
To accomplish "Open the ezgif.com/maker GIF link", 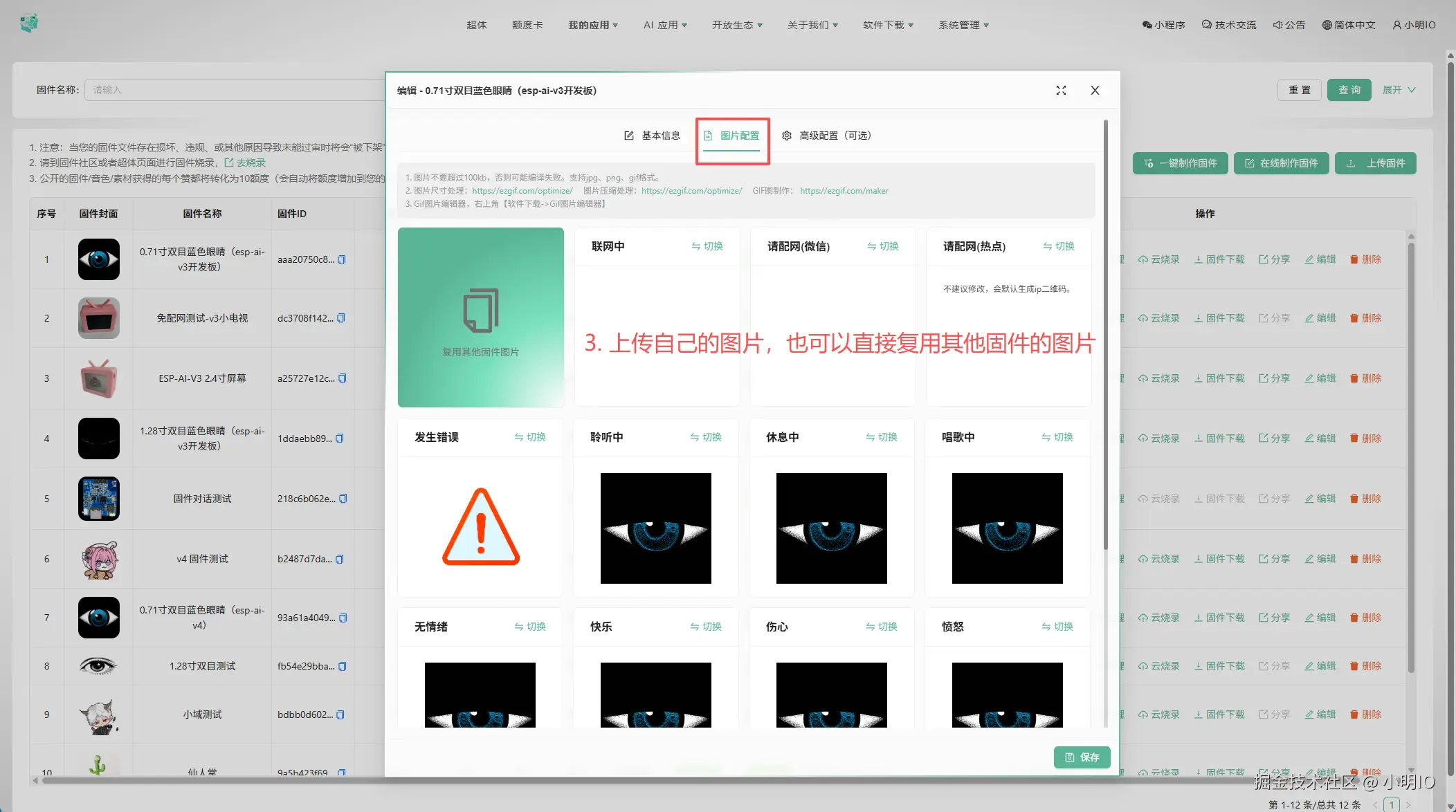I will pos(844,191).
